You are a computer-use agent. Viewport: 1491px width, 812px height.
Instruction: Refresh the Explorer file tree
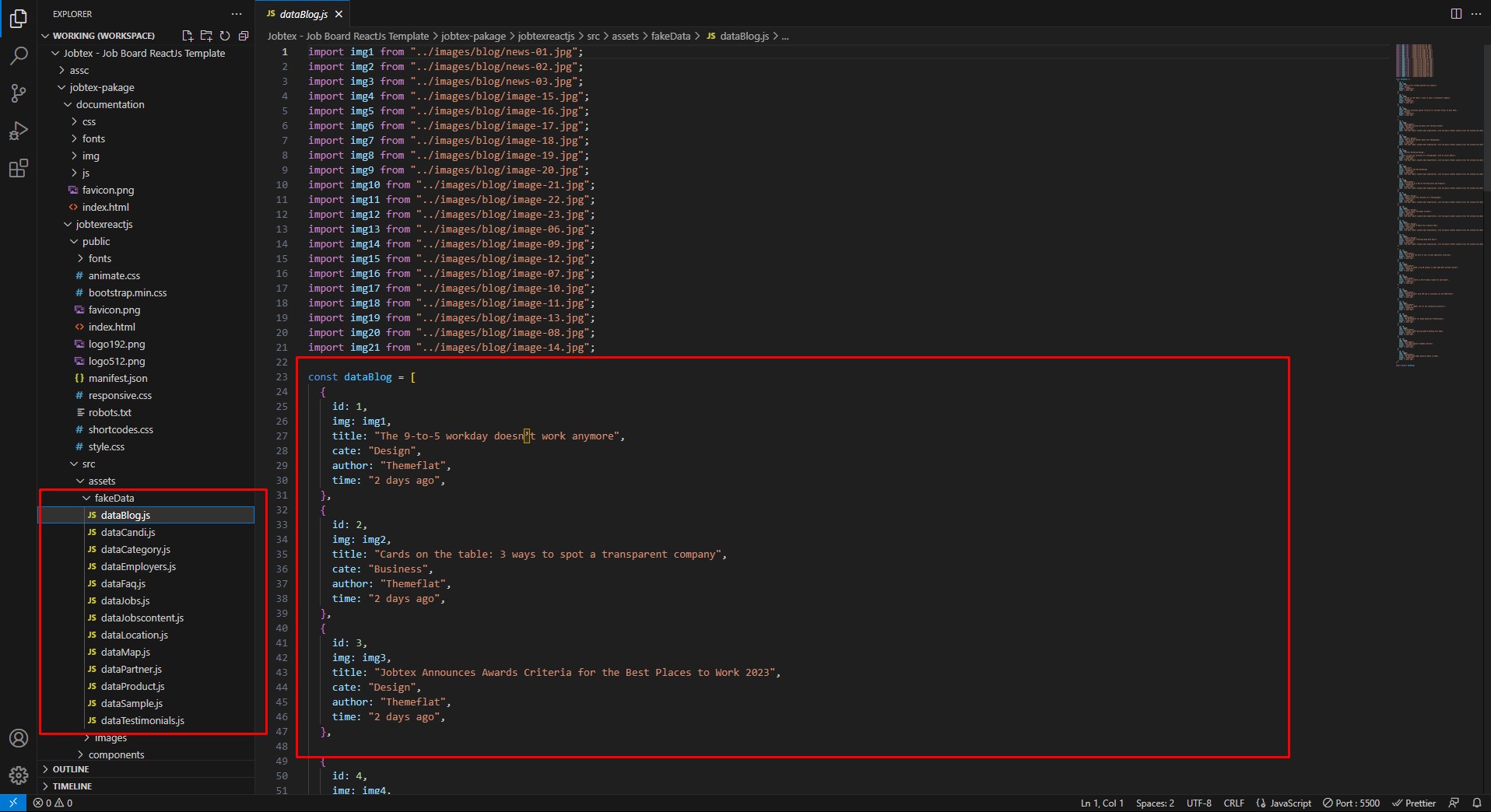225,36
